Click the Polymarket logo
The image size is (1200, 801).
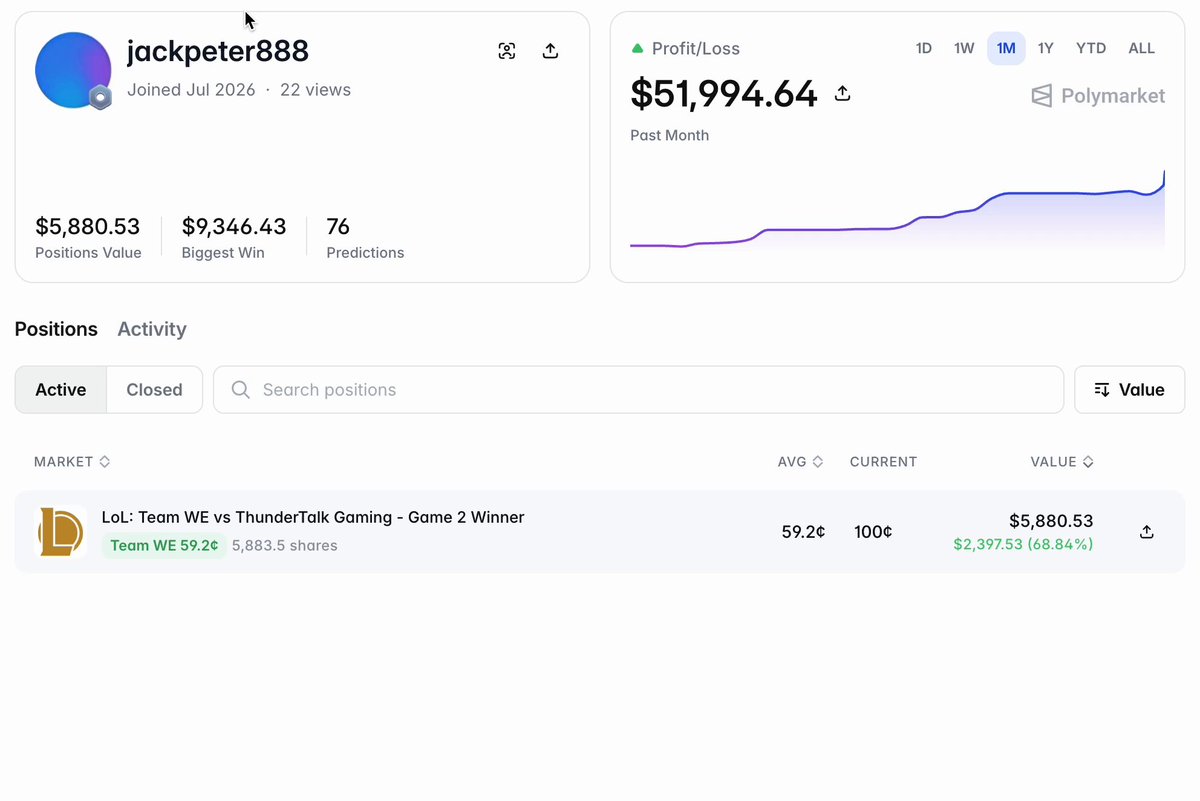(1098, 96)
